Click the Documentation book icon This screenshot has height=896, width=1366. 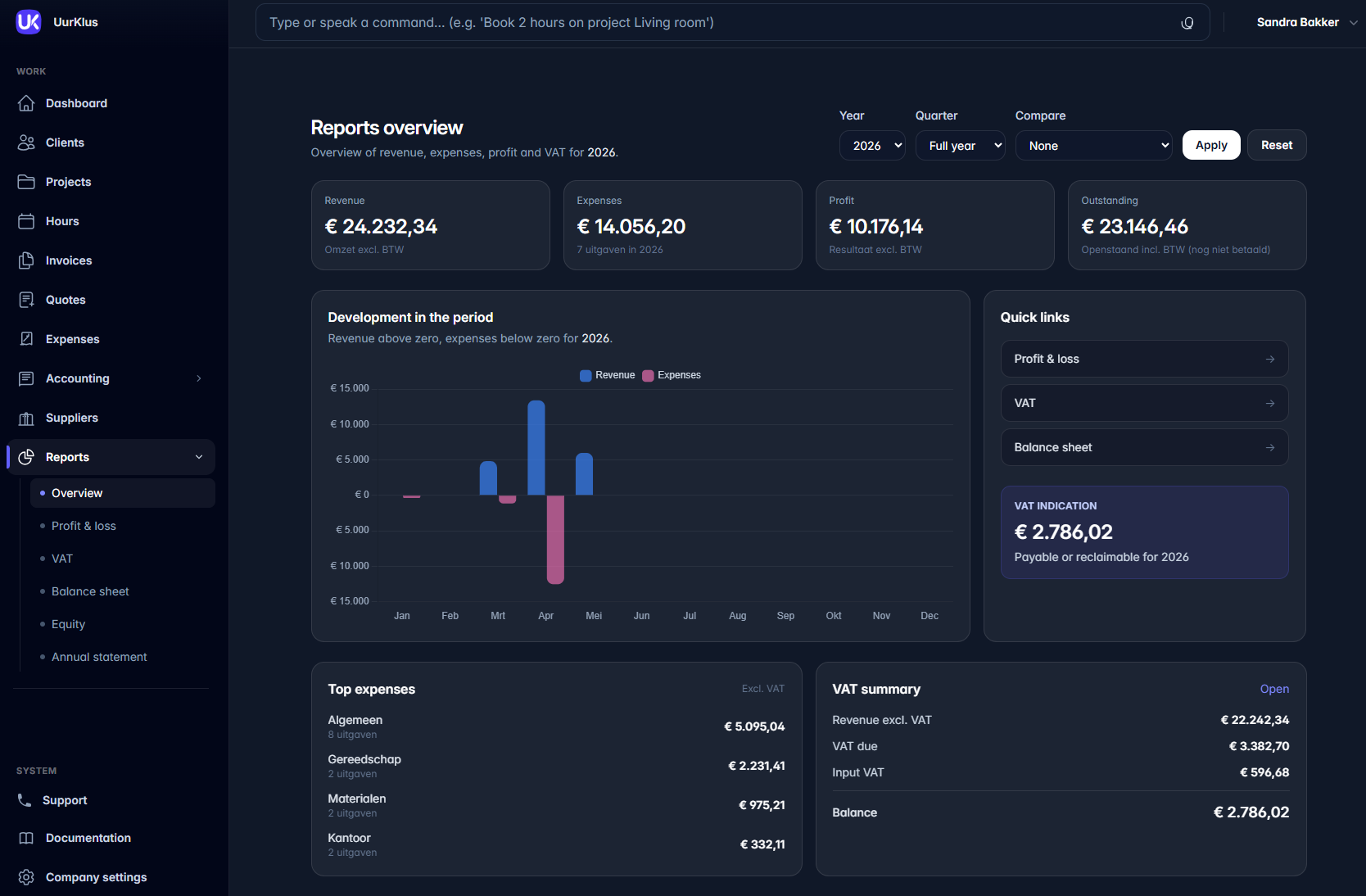(x=26, y=838)
